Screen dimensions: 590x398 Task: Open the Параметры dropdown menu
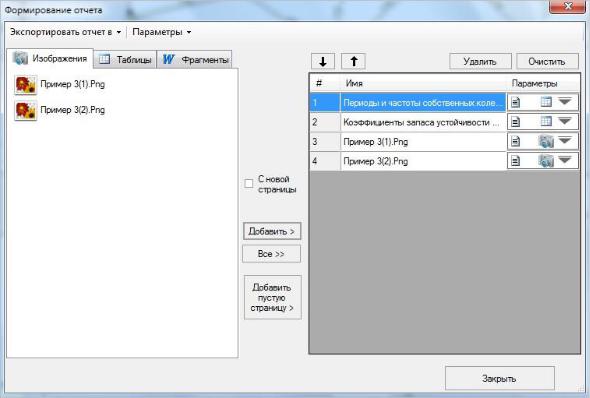(x=162, y=32)
